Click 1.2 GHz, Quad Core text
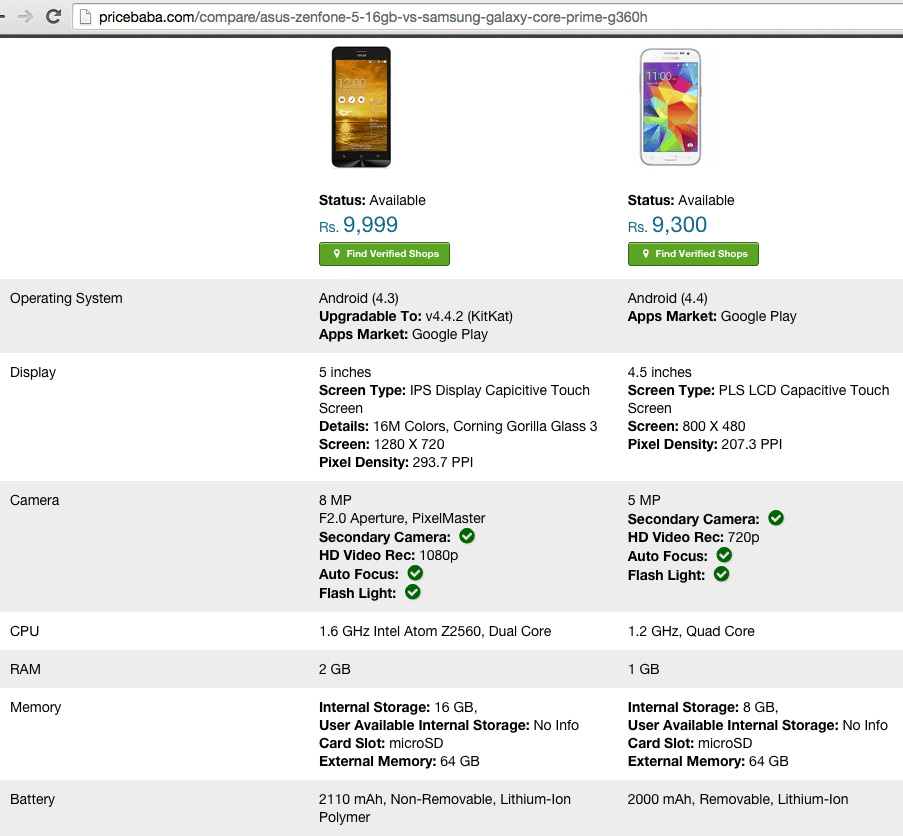The image size is (903, 836). [x=691, y=631]
